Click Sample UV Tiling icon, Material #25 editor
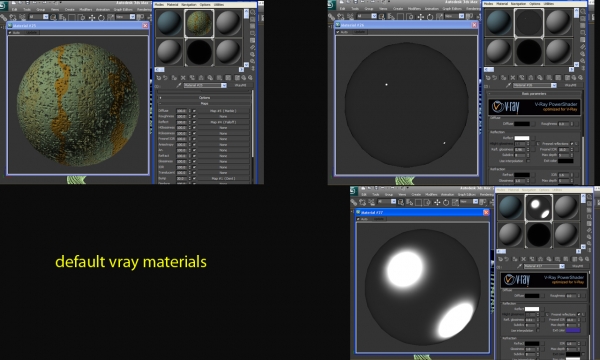 [x=253, y=33]
